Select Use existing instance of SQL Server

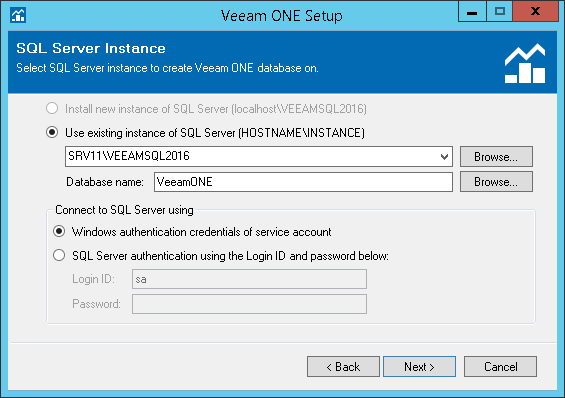pyautogui.click(x=52, y=132)
